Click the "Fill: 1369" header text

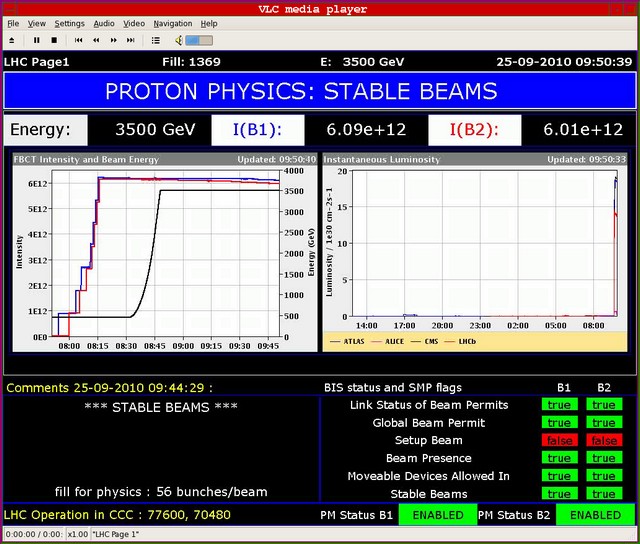tap(191, 62)
